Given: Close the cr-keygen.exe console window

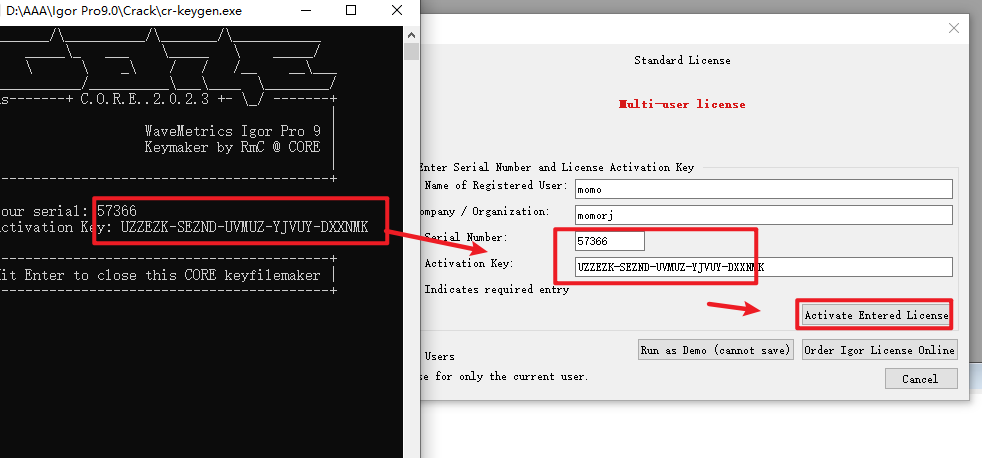Looking at the screenshot, I should click(x=396, y=11).
